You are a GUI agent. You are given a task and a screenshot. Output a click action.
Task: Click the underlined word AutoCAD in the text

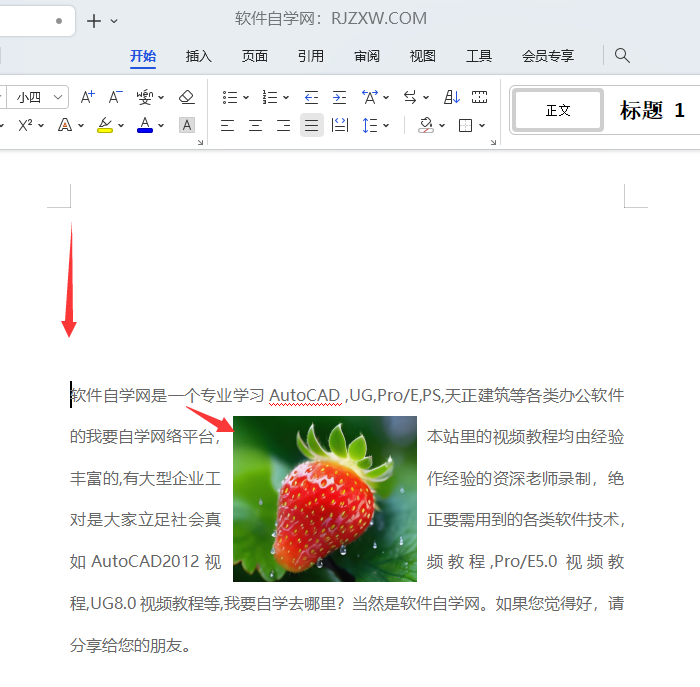[x=305, y=396]
